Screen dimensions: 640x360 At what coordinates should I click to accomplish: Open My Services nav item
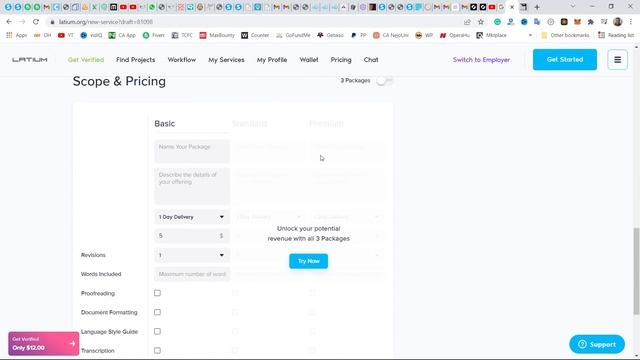(x=226, y=60)
